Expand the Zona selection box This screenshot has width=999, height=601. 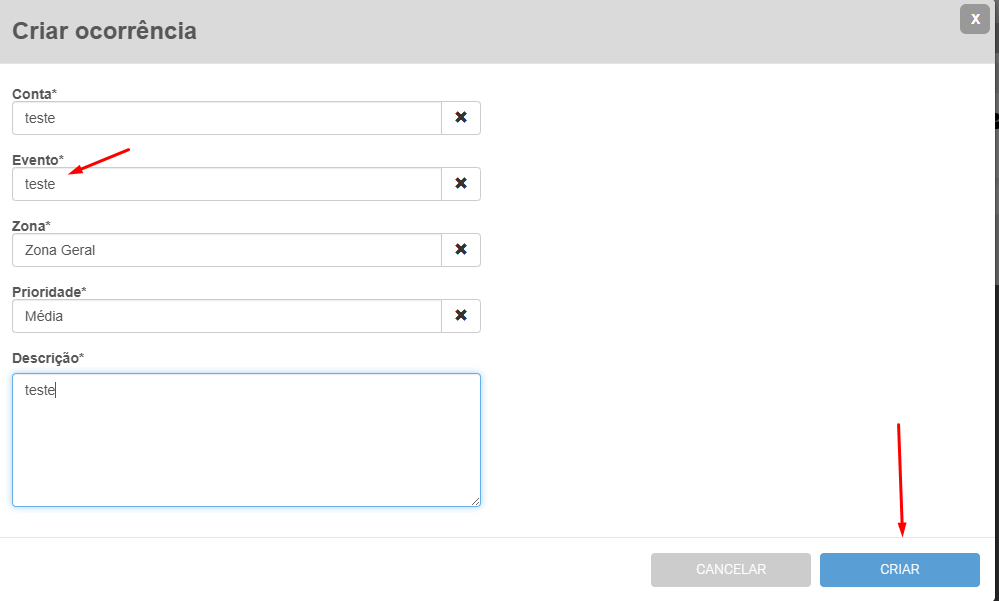click(x=227, y=250)
